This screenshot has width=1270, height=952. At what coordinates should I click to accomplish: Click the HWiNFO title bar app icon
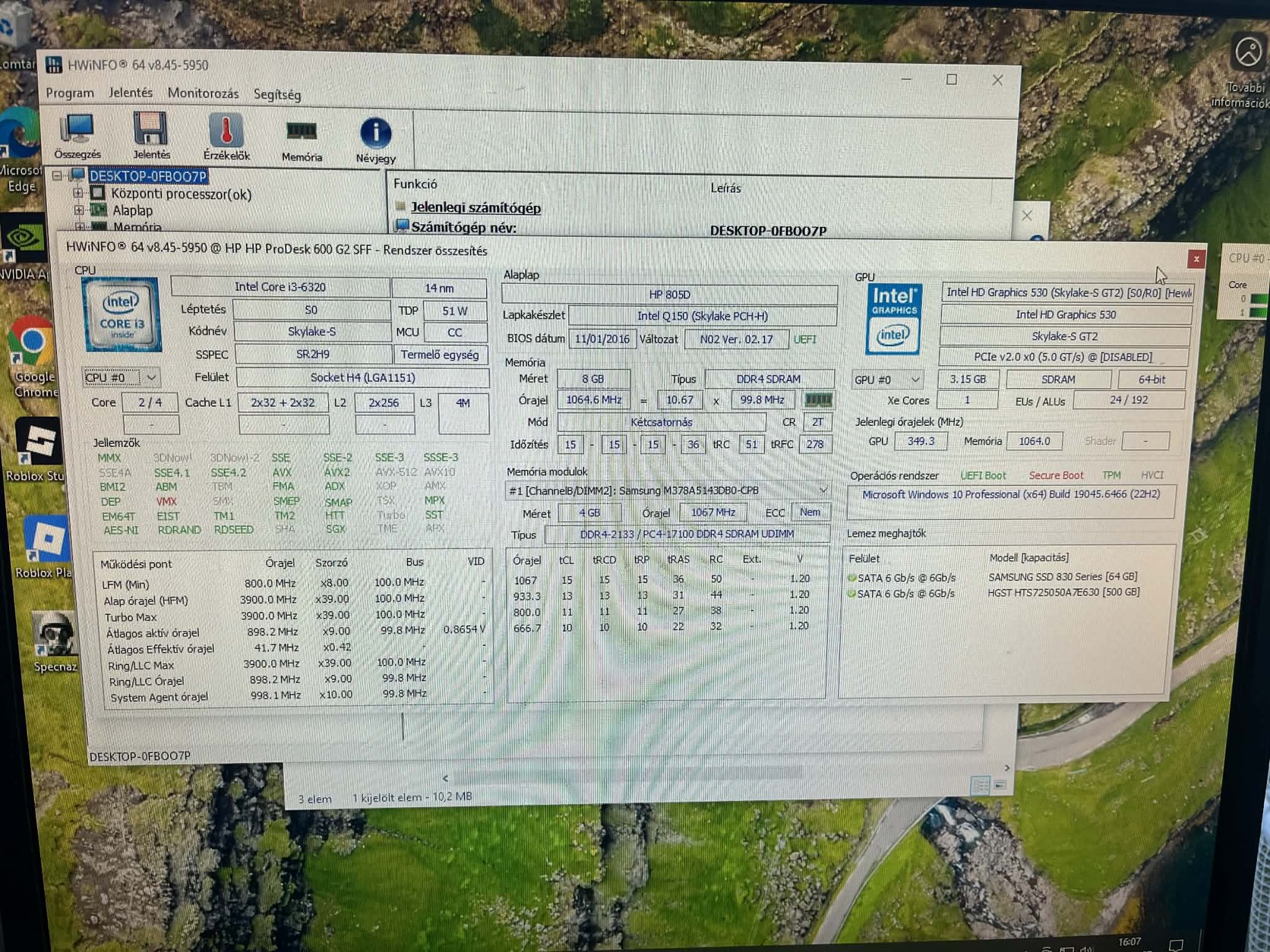pyautogui.click(x=53, y=65)
